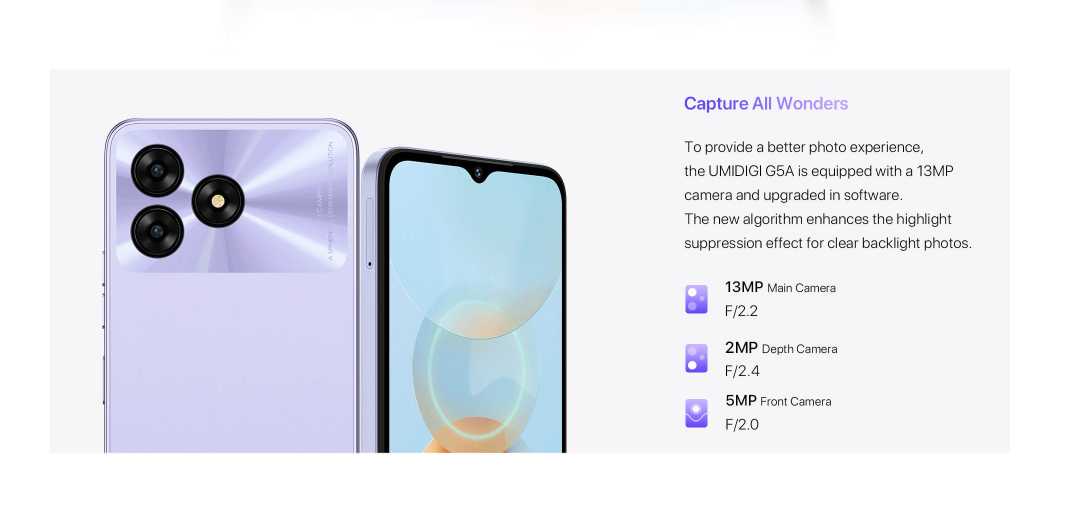Select the Capture All Wonders heading
Screen dimensions: 1081x530
tap(766, 103)
